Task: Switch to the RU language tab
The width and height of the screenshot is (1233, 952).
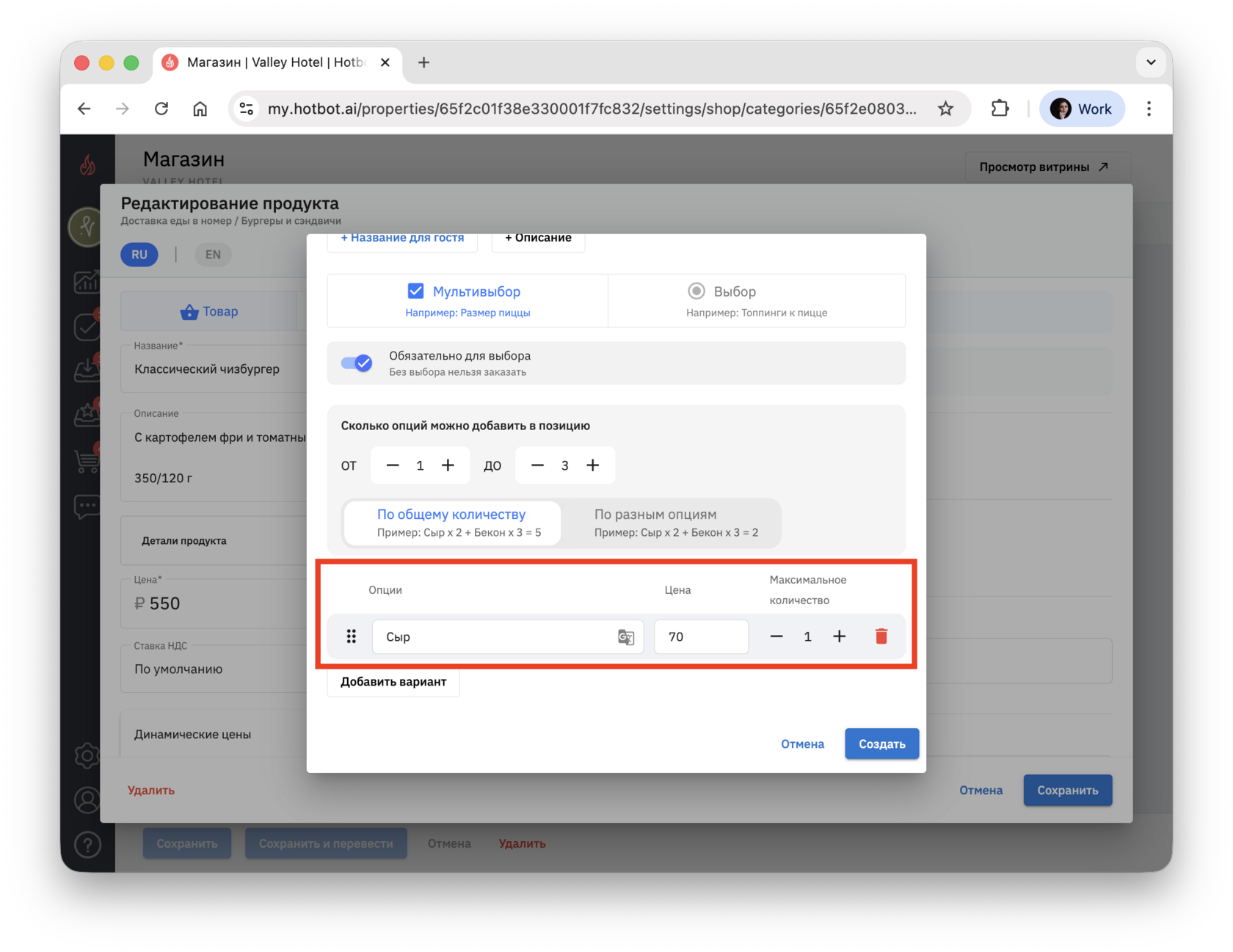Action: (139, 255)
